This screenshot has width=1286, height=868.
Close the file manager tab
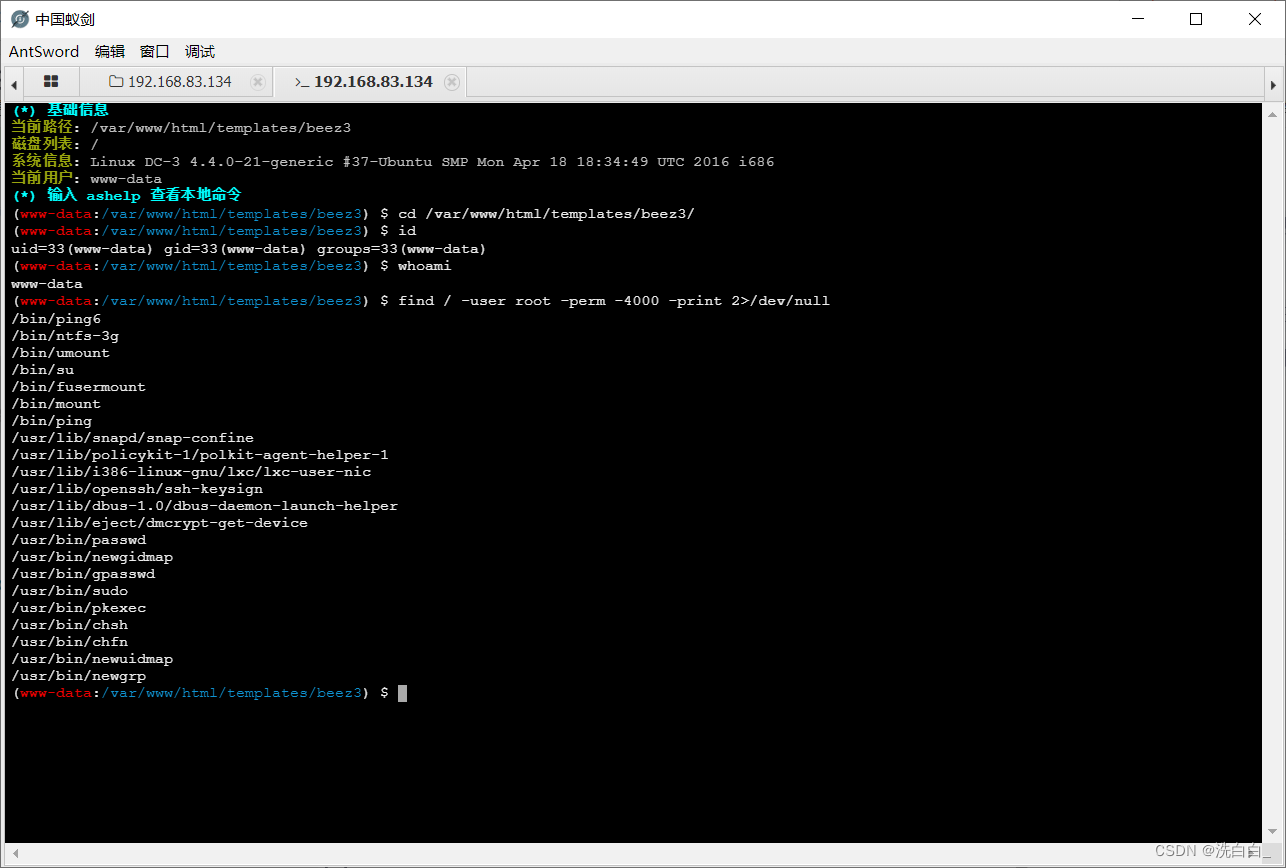(x=256, y=81)
